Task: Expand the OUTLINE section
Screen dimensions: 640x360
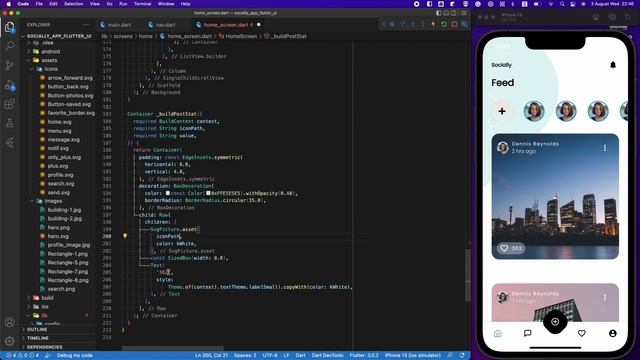Action: pyautogui.click(x=37, y=329)
